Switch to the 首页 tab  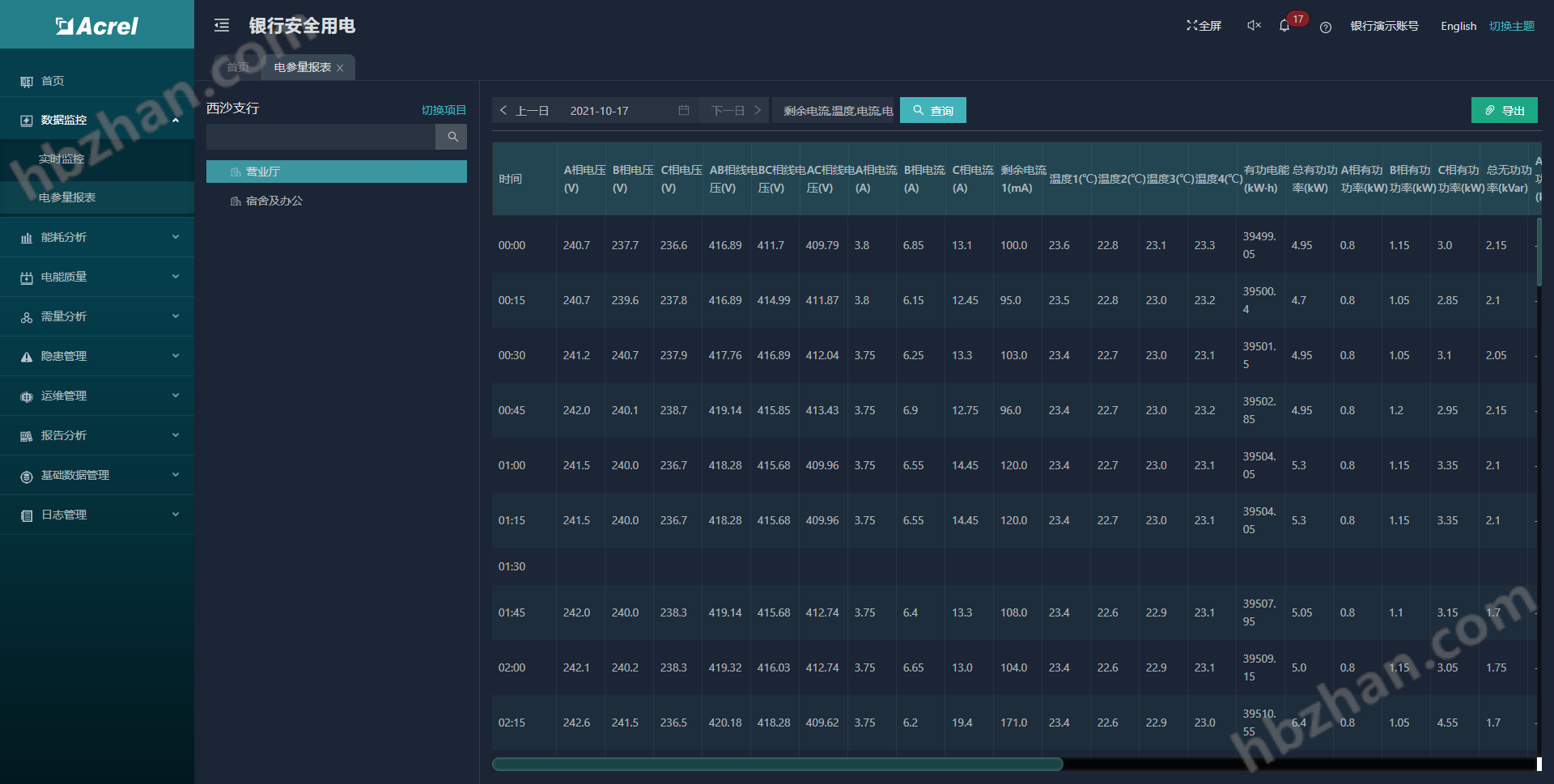[x=237, y=67]
